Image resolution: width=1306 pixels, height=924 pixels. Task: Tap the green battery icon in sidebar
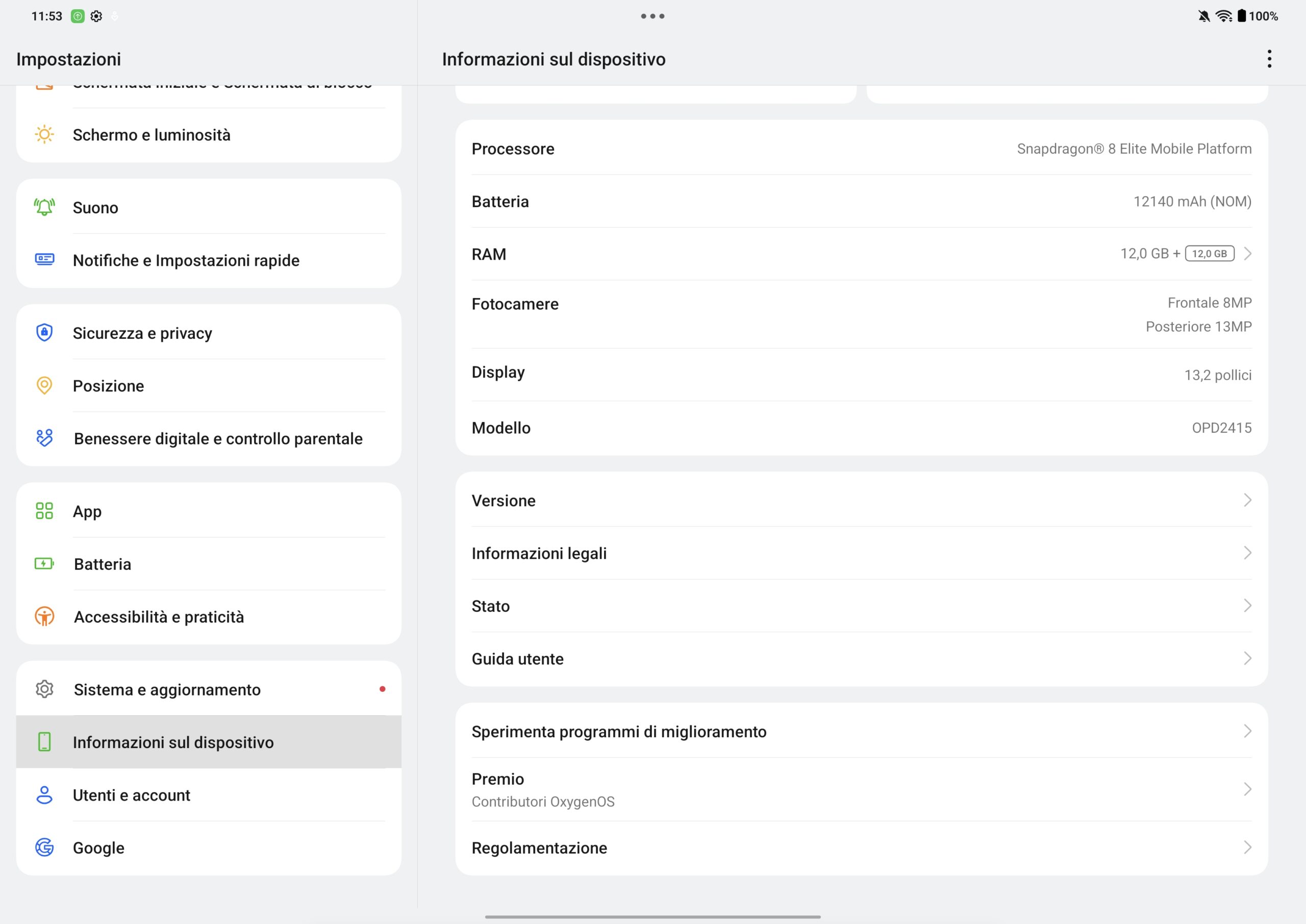point(44,563)
